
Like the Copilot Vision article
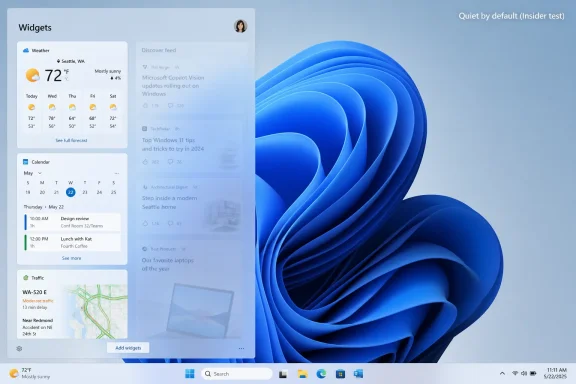[145, 105]
